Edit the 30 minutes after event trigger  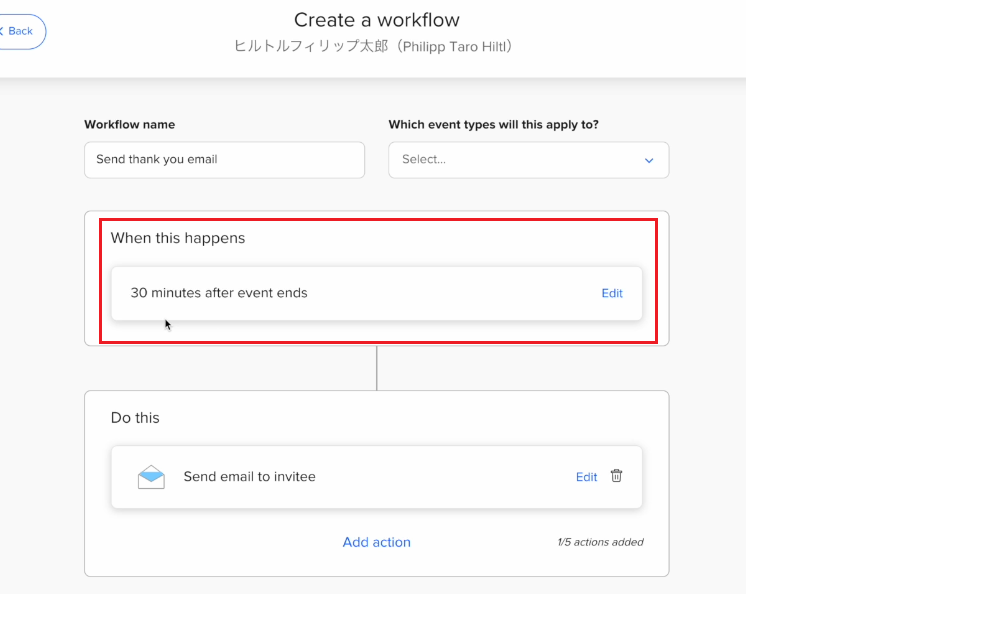(612, 293)
